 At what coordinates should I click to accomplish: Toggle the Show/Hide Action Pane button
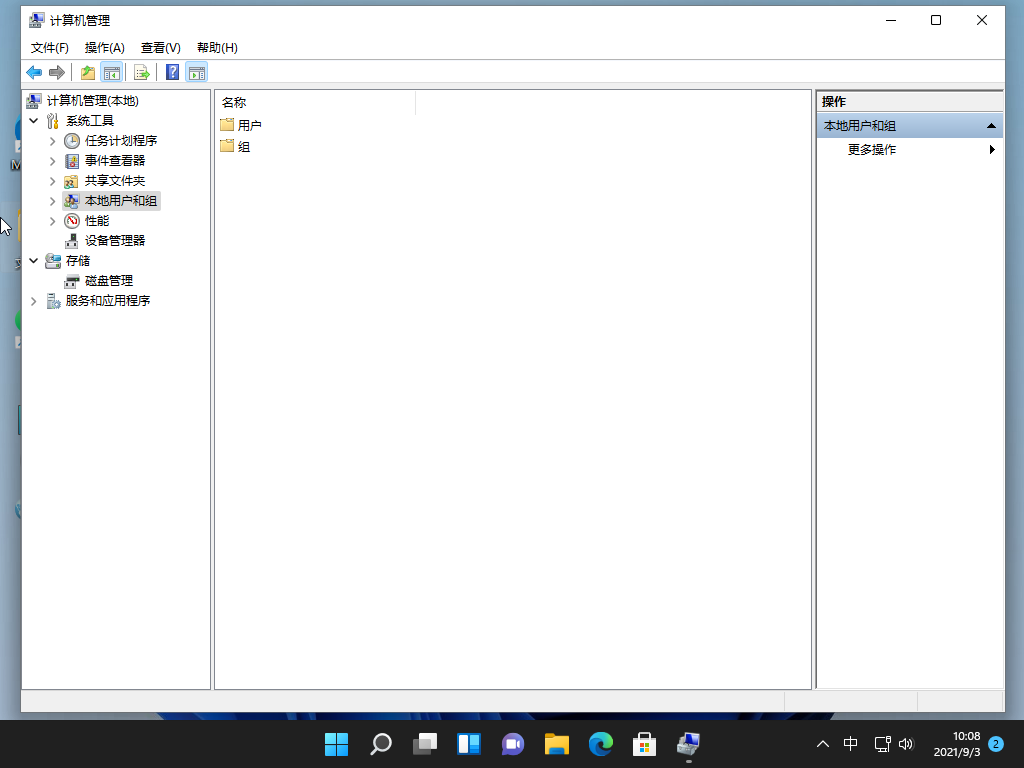coord(197,72)
